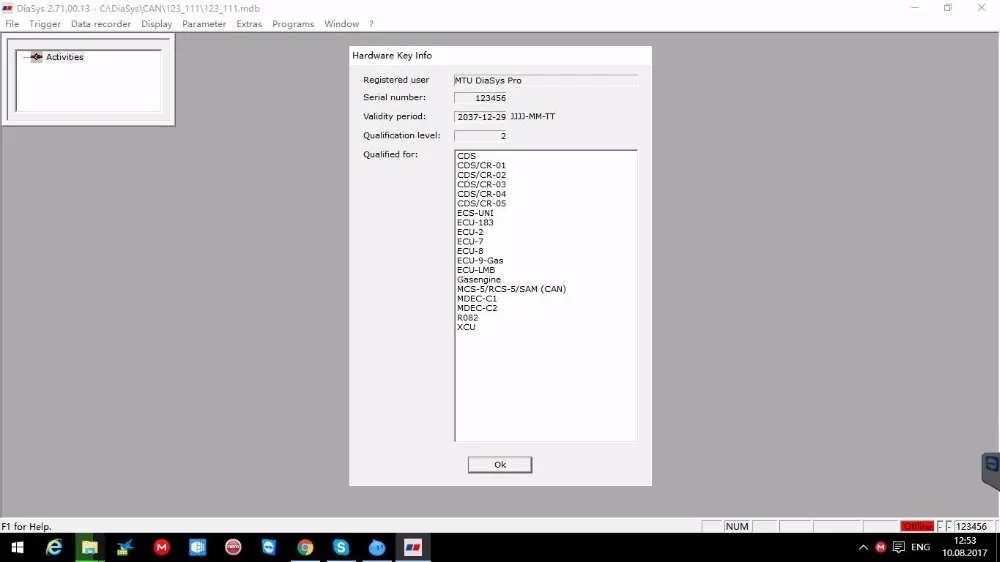1000x562 pixels.
Task: Select ECU-9-Gas in the list
Action: 480,260
